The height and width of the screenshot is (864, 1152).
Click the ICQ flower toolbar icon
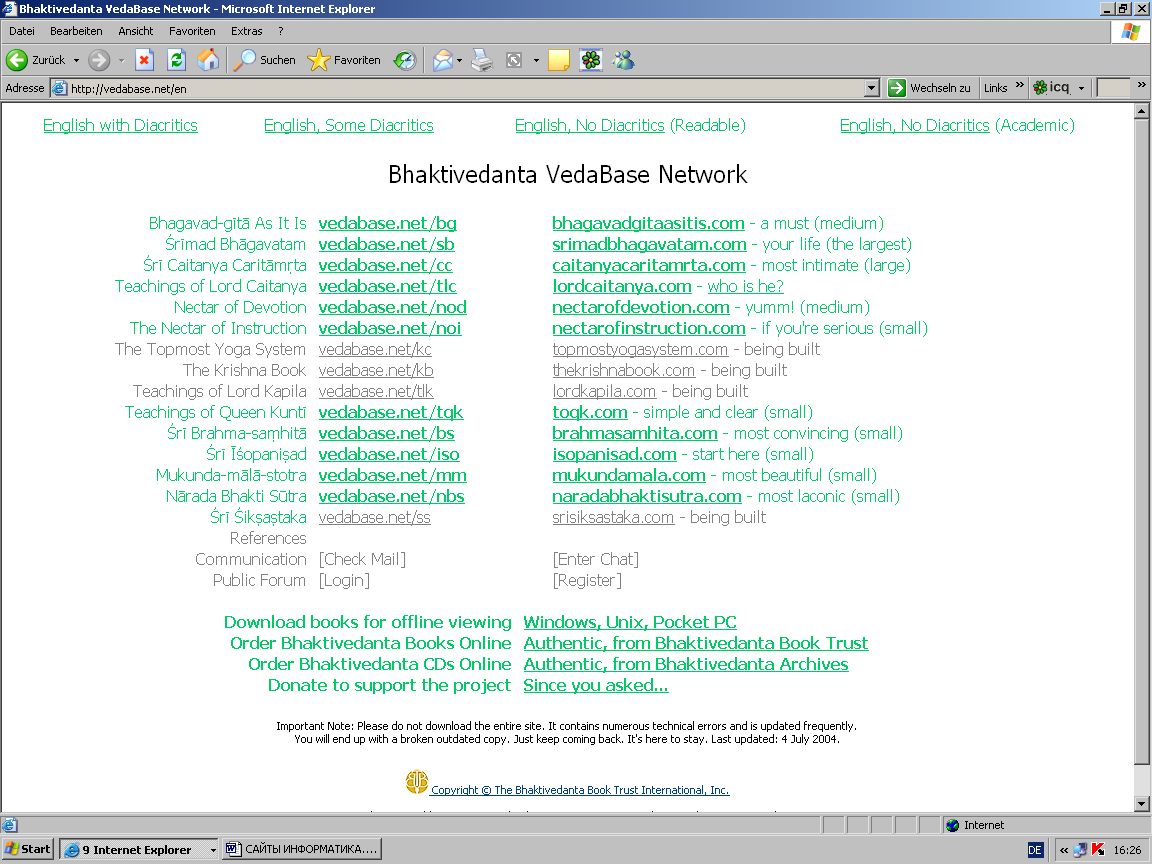coord(591,60)
